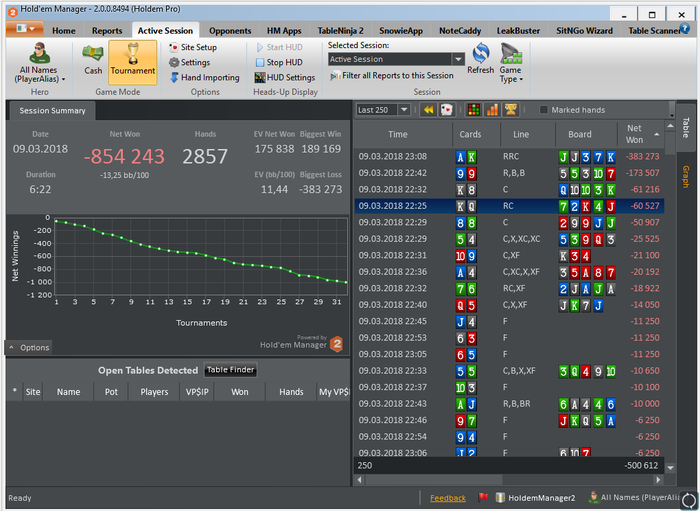Open the Last 250 hands dropdown
This screenshot has width=700, height=511.
pyautogui.click(x=404, y=110)
